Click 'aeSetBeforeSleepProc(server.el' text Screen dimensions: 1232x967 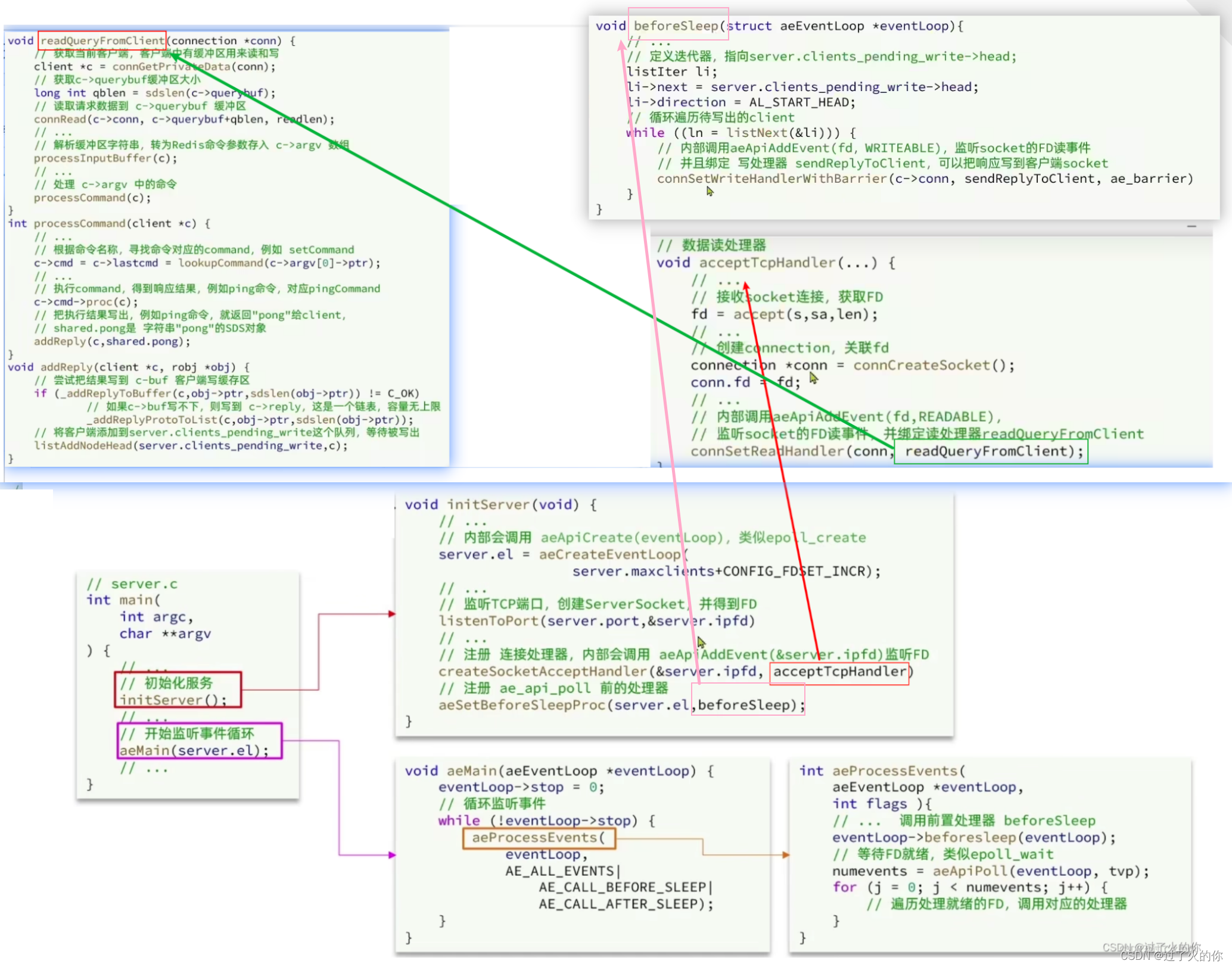point(564,705)
